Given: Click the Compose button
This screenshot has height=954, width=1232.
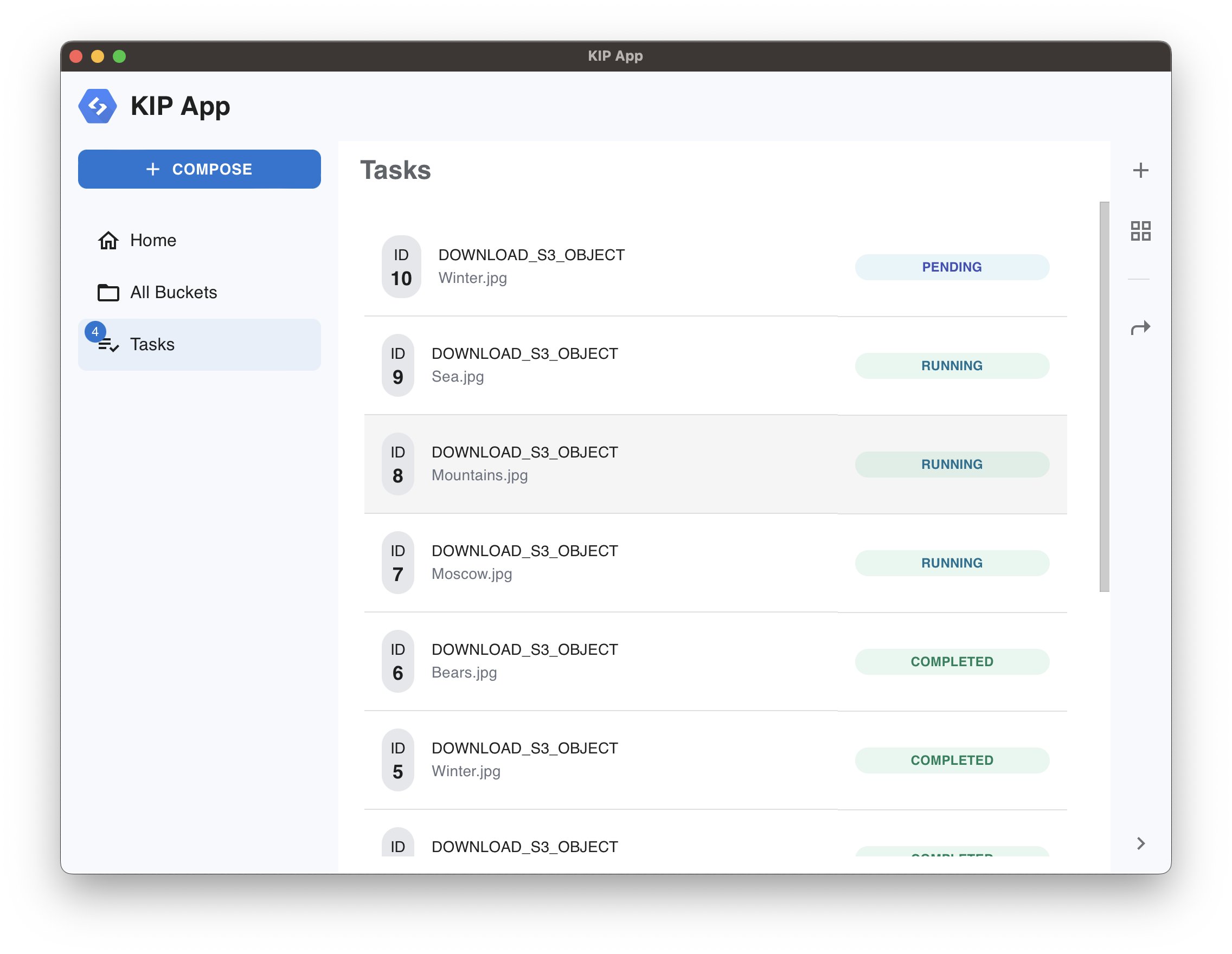Looking at the screenshot, I should click(x=199, y=169).
